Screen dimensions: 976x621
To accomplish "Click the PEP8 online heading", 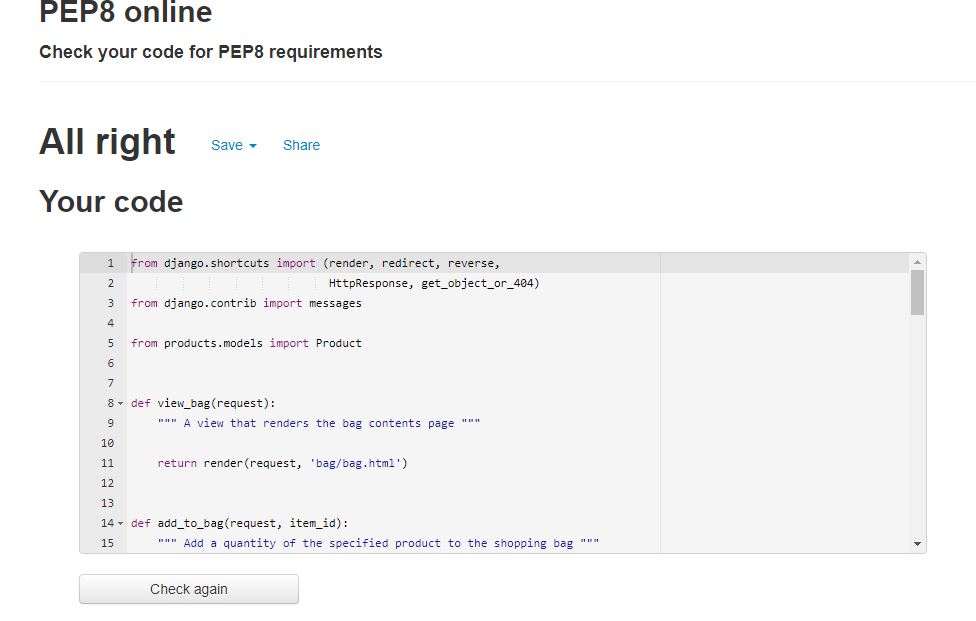I will coord(125,14).
